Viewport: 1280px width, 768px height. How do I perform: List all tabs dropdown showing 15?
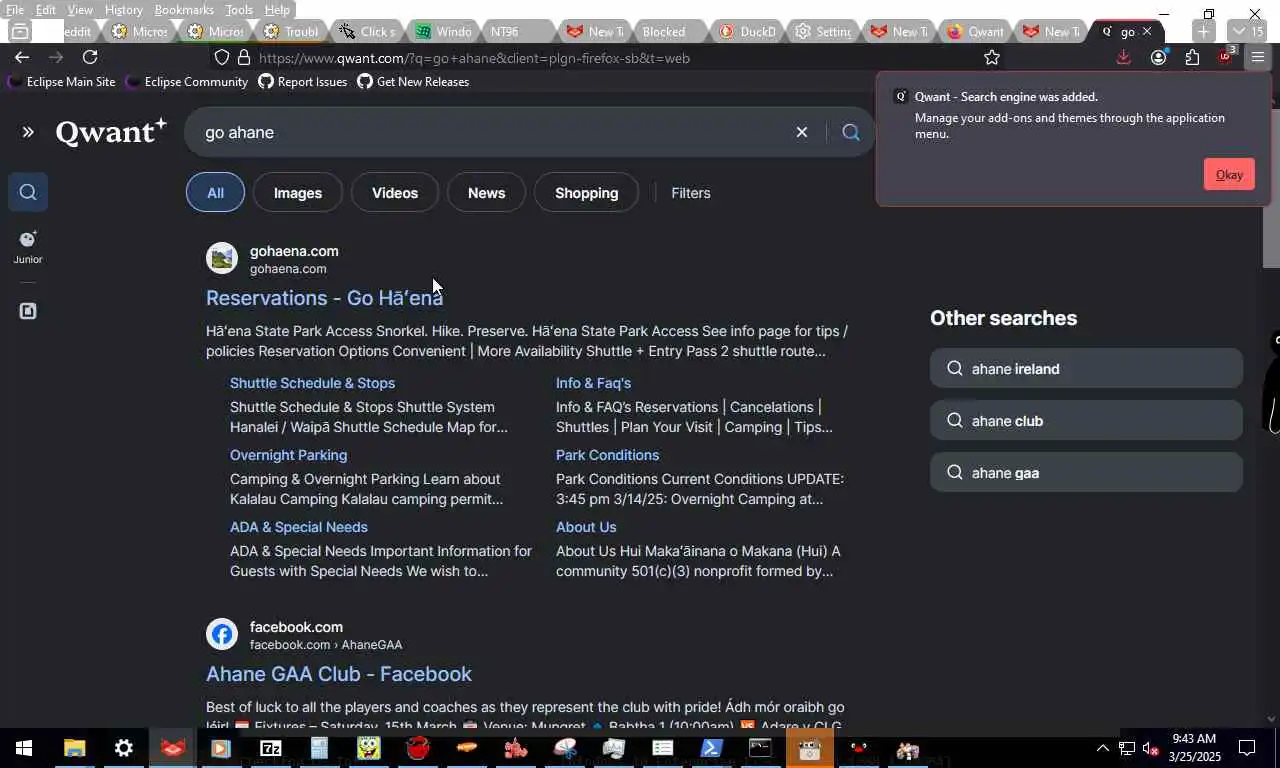1248,31
